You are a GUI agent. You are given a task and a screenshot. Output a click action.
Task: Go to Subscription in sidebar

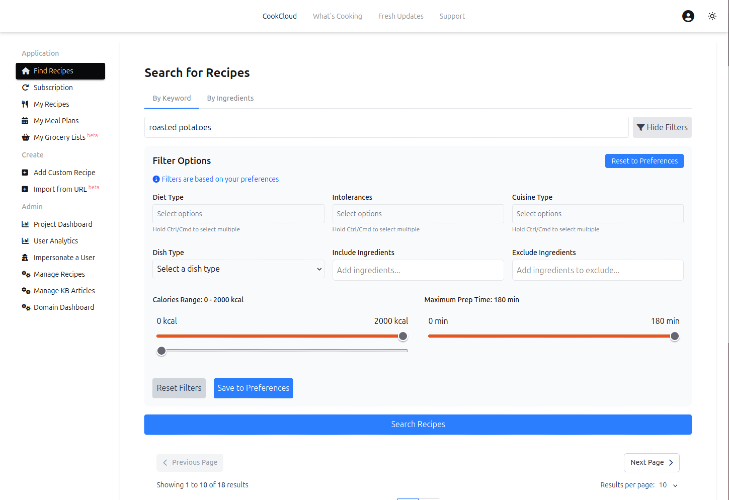click(60, 87)
